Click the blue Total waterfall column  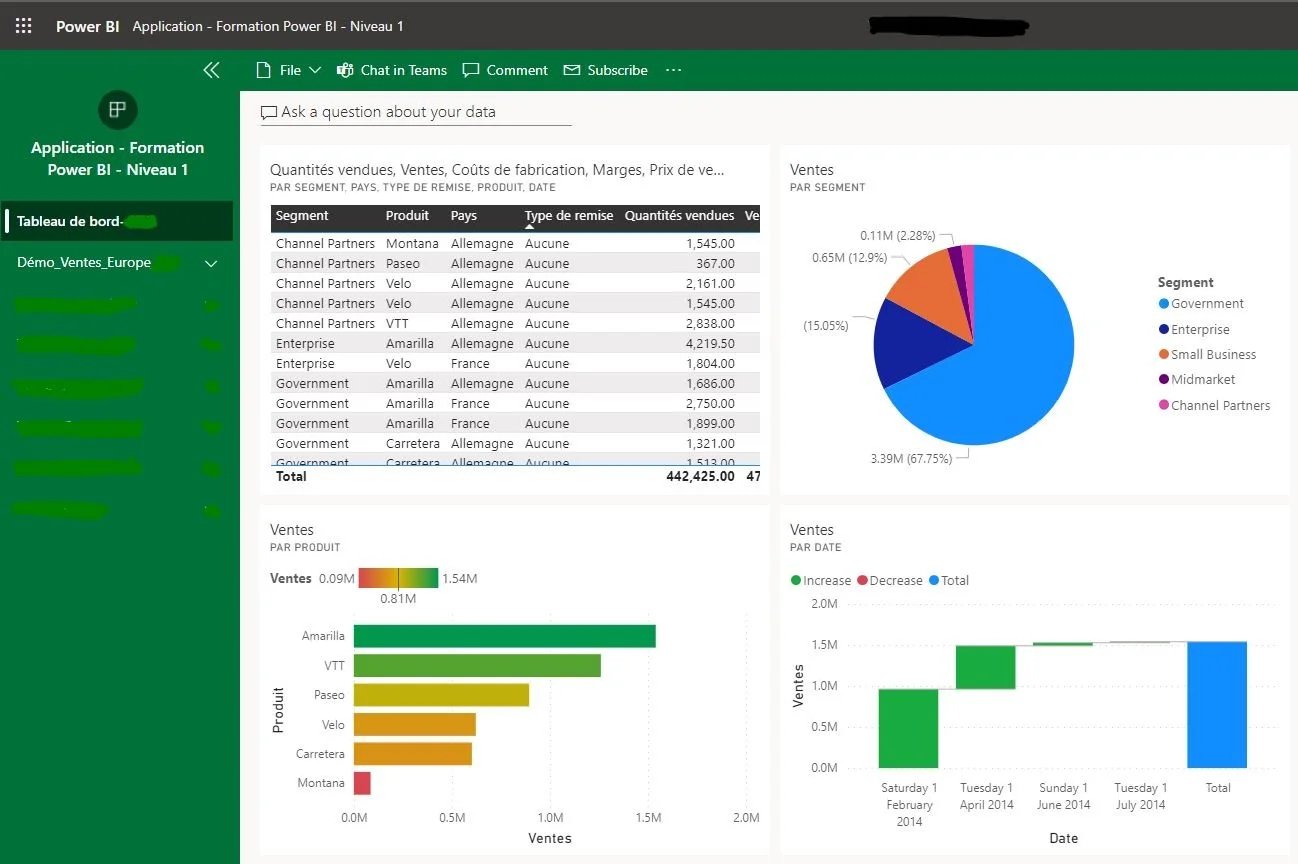(x=1217, y=705)
